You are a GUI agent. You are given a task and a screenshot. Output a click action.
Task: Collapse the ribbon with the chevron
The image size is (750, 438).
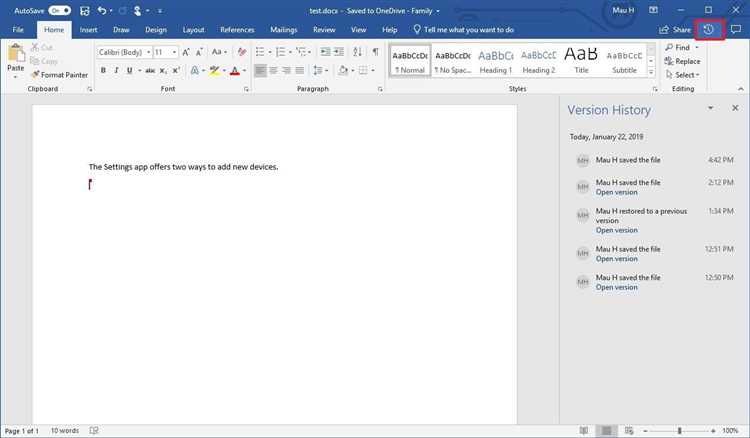tap(740, 89)
